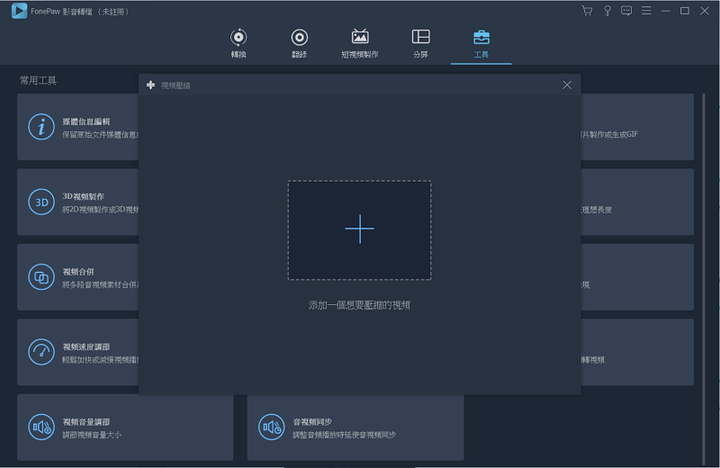Click the 視頻壓縮 dialog title icon
This screenshot has width=720, height=468.
(151, 85)
